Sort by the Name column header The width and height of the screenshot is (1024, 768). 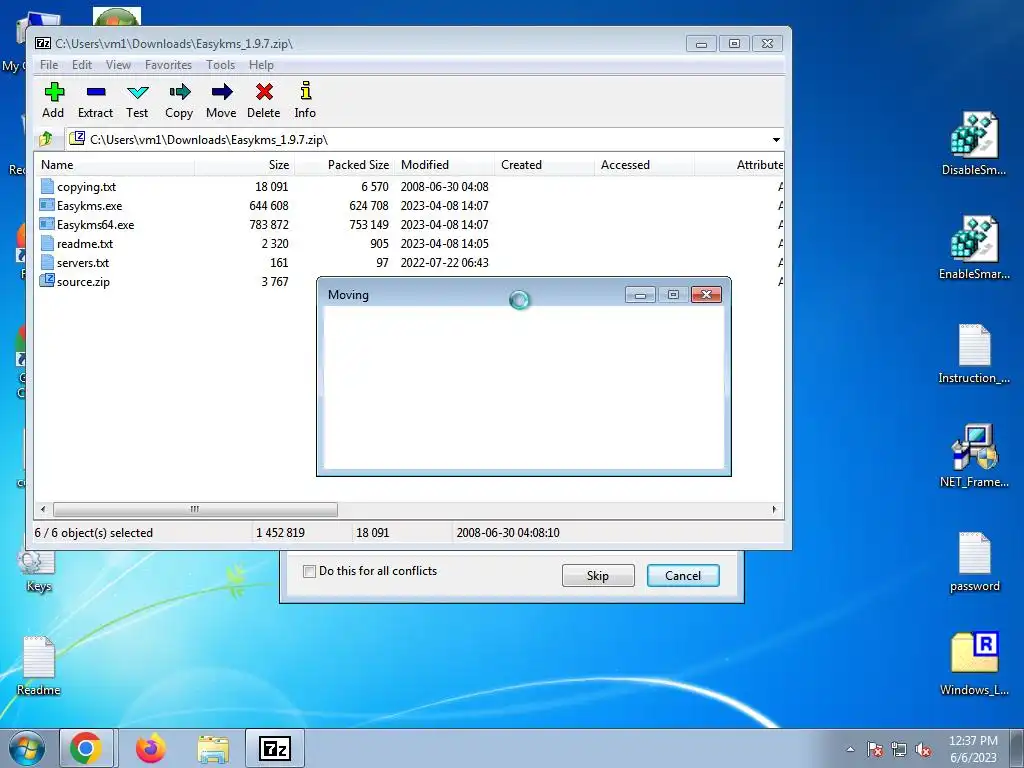point(115,165)
